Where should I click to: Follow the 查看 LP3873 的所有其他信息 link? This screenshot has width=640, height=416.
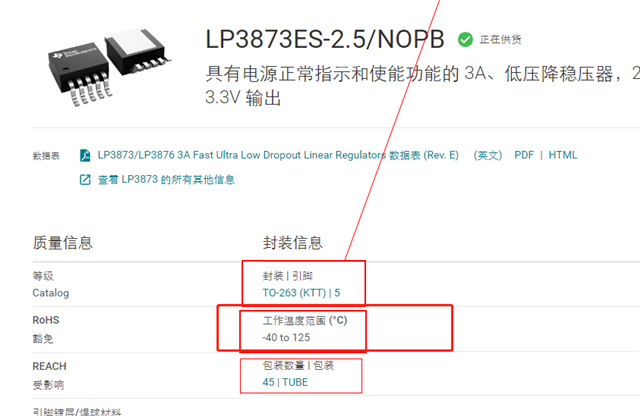point(166,180)
